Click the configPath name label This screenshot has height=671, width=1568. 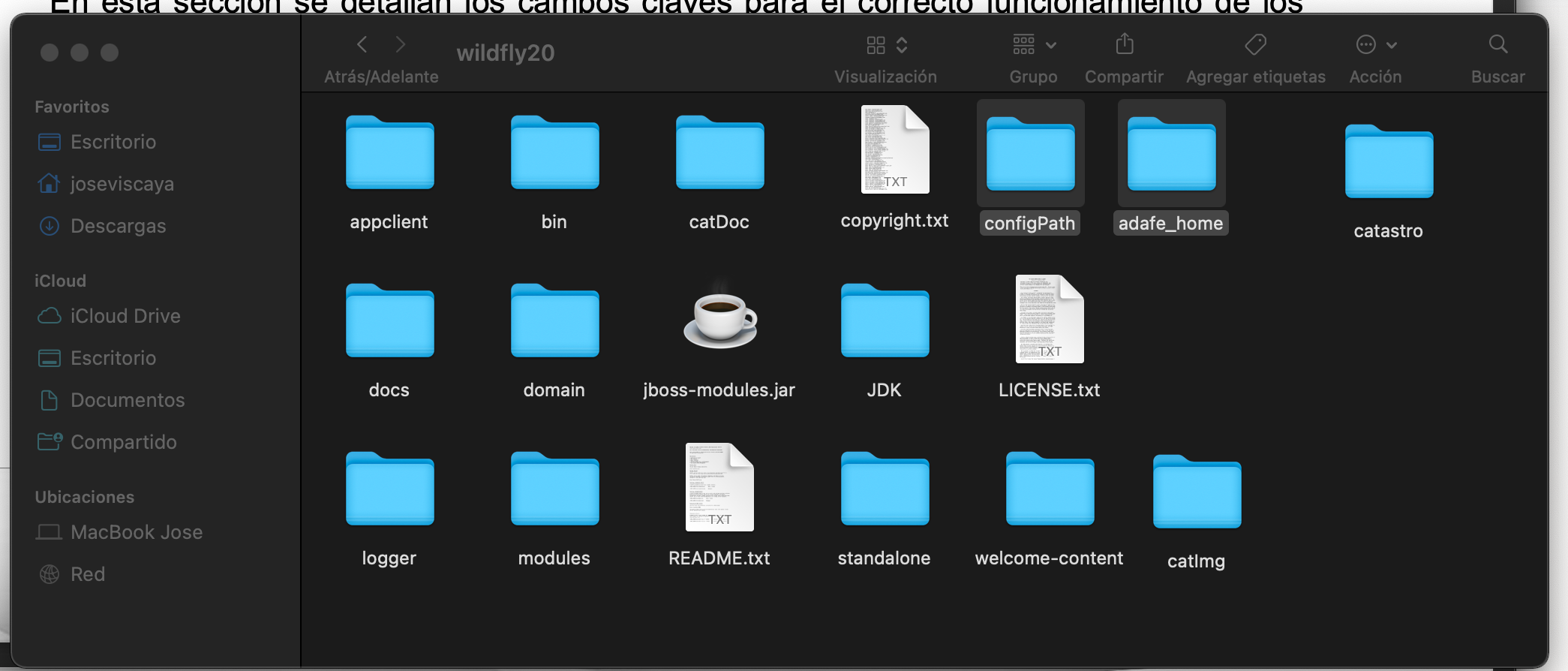[x=1029, y=224]
